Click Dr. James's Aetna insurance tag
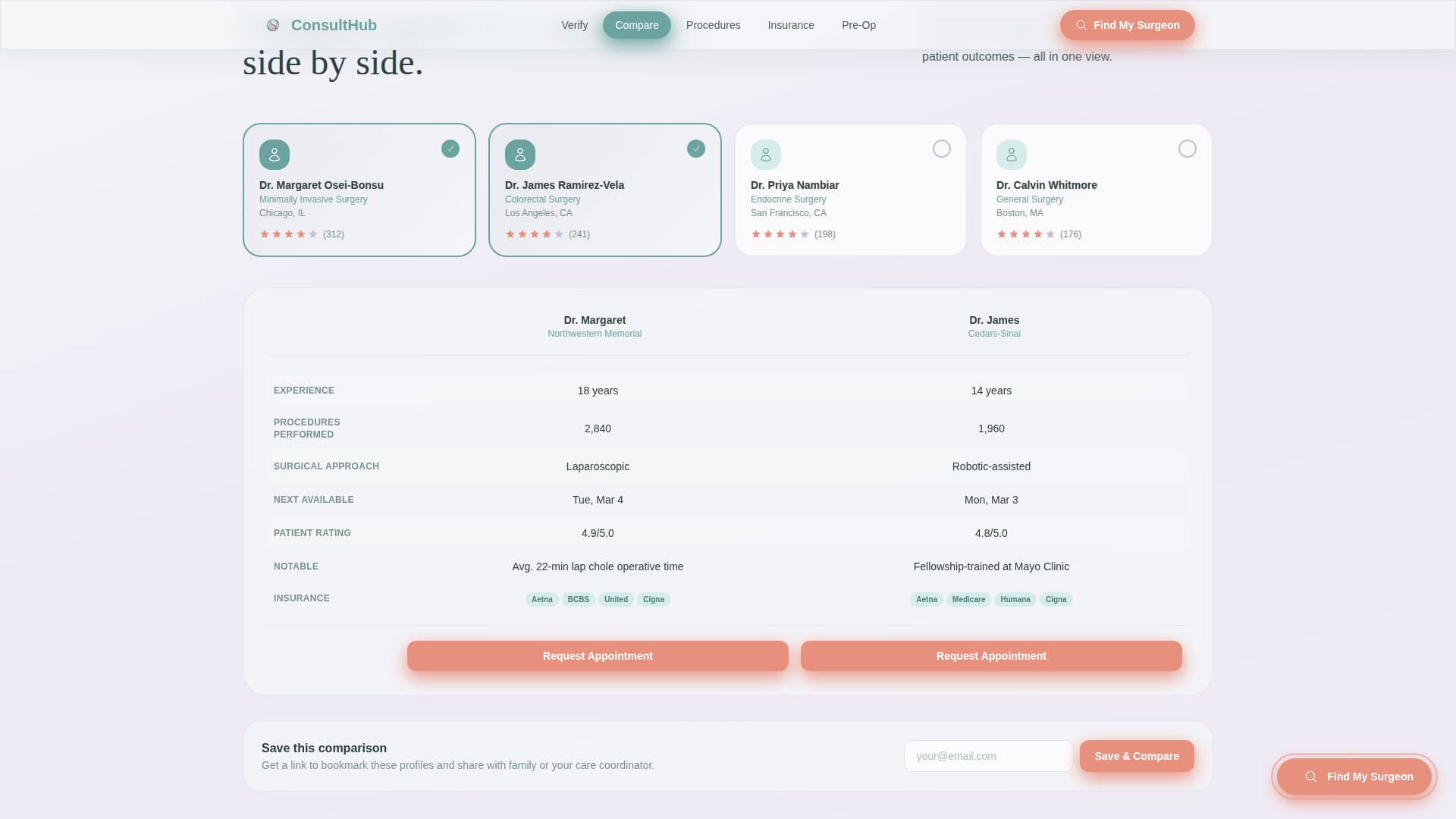 pyautogui.click(x=927, y=599)
